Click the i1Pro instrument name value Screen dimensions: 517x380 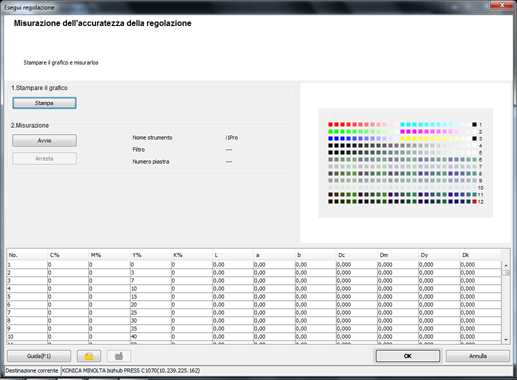tap(232, 138)
